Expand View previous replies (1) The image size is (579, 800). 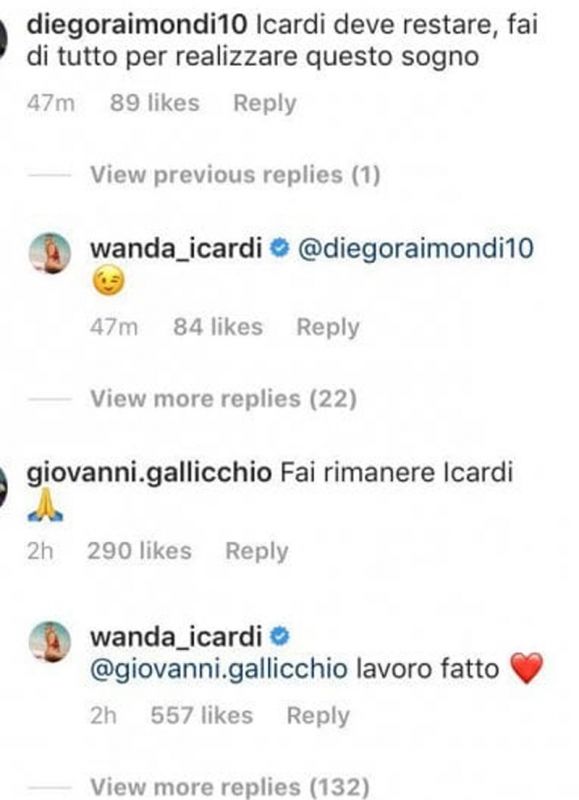coord(235,175)
